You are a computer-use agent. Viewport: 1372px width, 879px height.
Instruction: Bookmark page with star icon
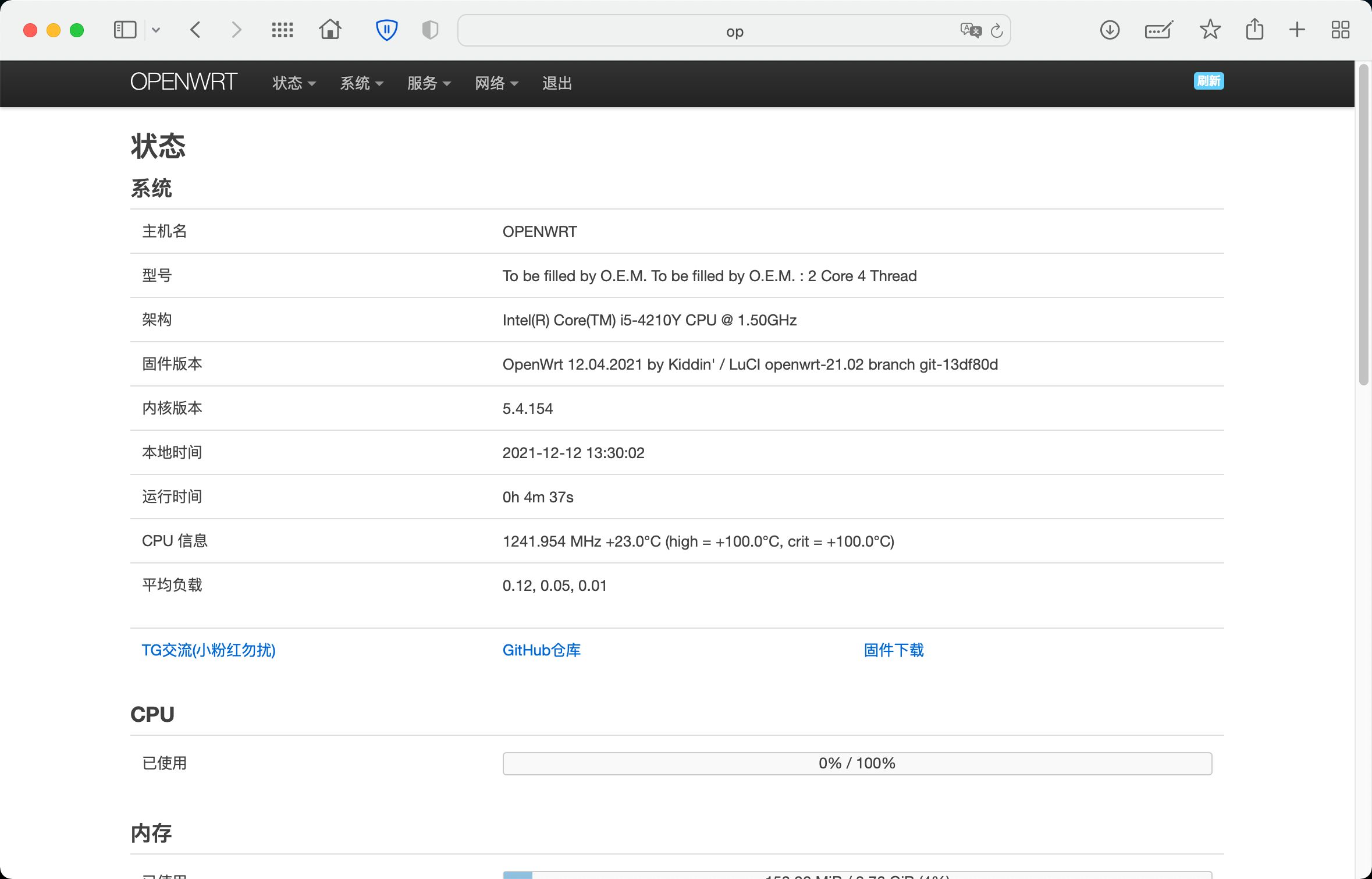pos(1210,29)
